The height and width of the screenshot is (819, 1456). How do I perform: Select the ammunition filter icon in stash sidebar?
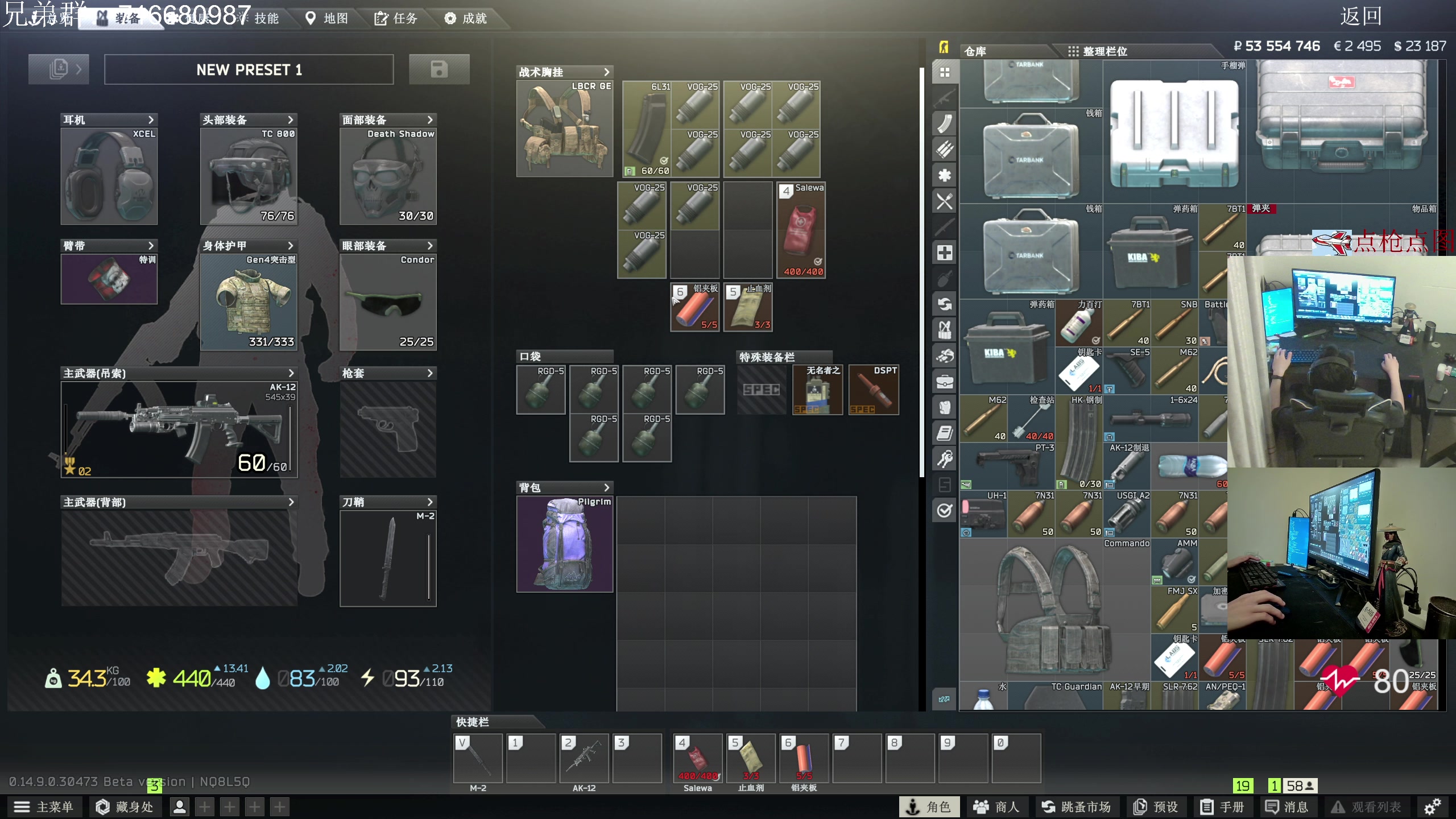point(945,150)
